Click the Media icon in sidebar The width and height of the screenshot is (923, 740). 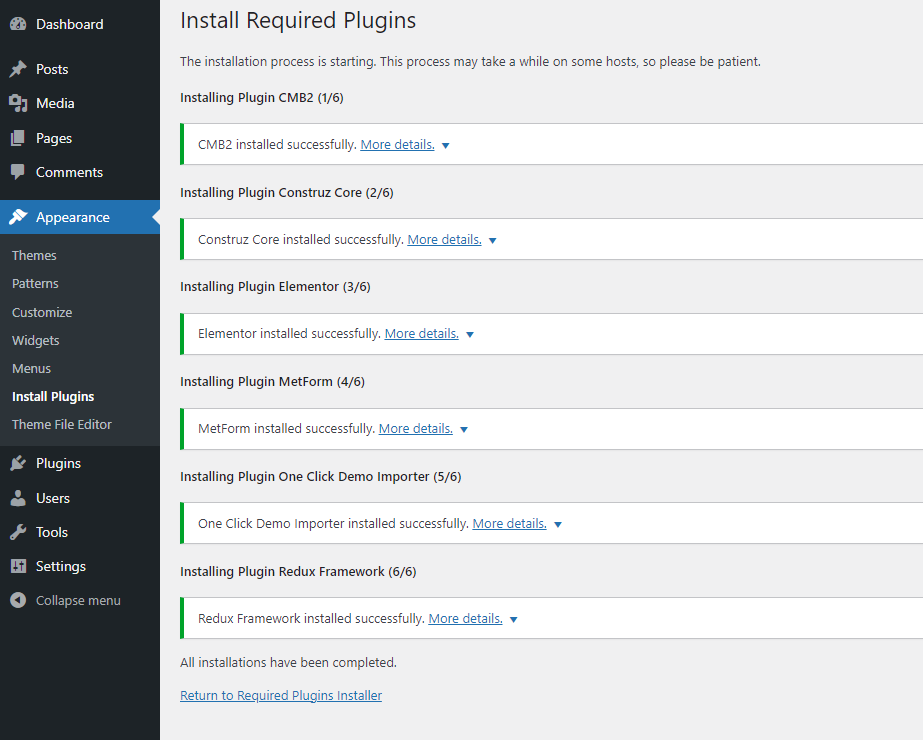point(18,104)
